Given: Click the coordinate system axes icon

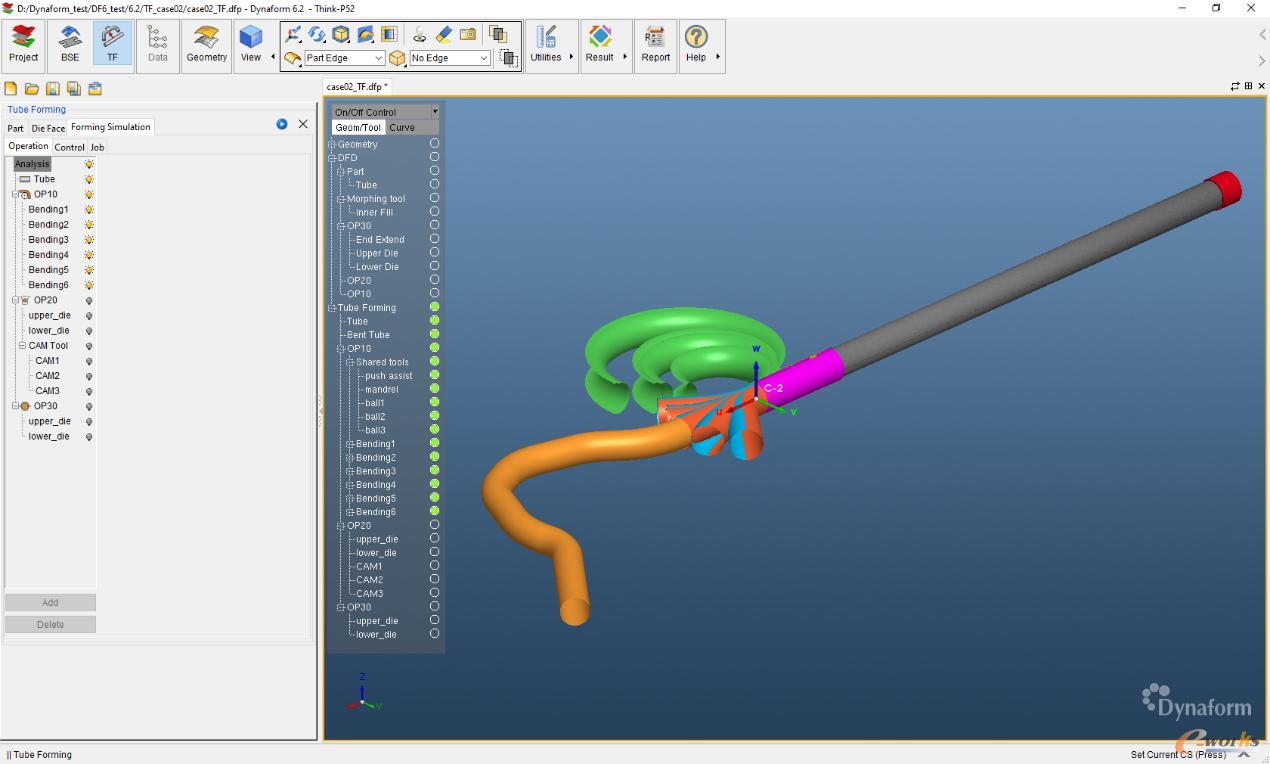Looking at the screenshot, I should point(293,34).
